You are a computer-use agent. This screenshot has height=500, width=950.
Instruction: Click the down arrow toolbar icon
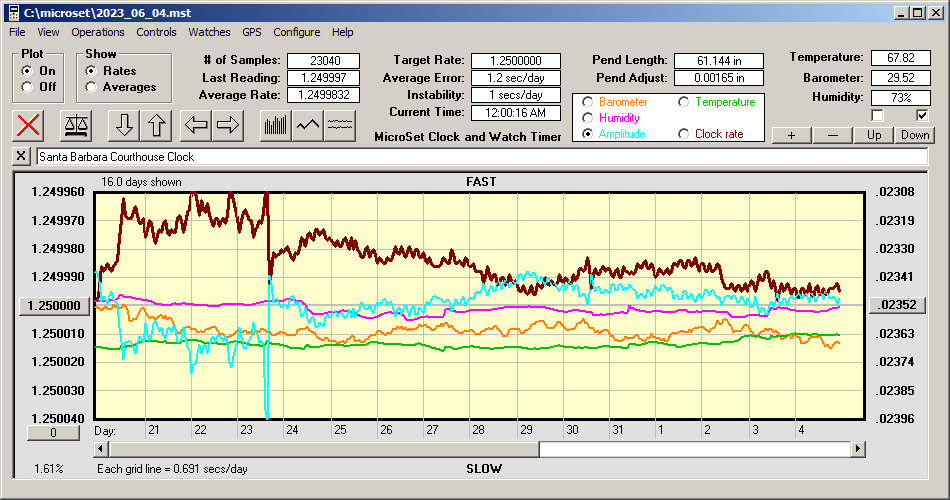pos(124,125)
